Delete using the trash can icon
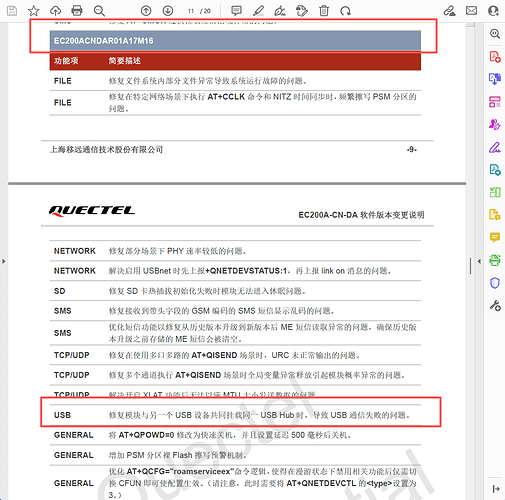The image size is (505, 500). click(324, 11)
